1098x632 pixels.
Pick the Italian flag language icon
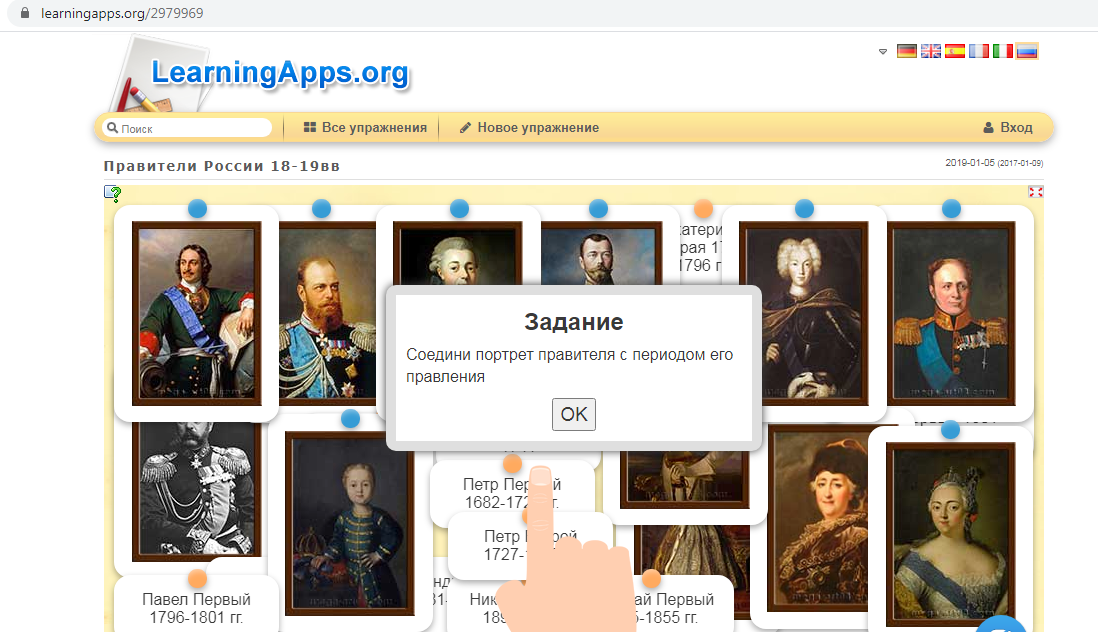[1003, 51]
